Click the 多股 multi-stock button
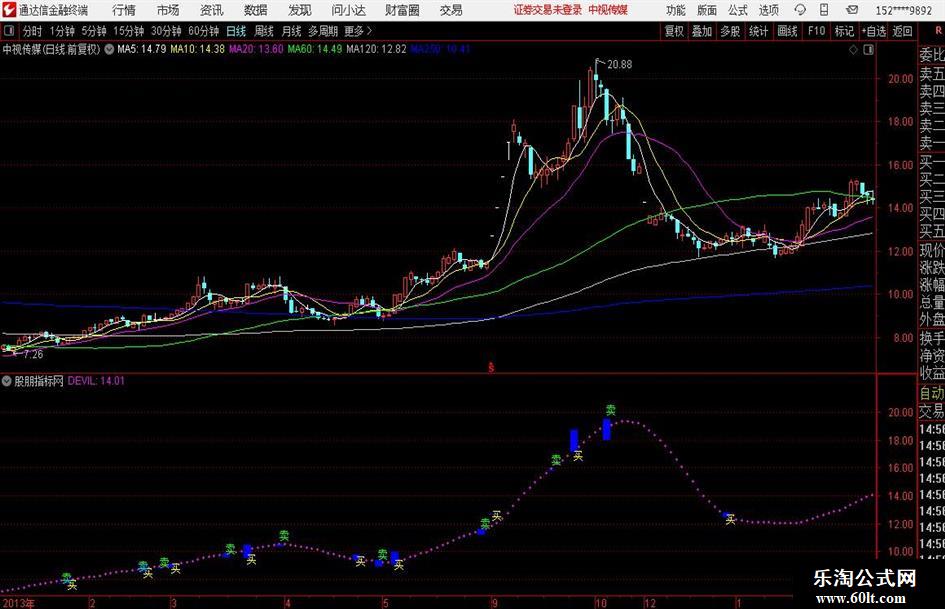945x609 pixels. pyautogui.click(x=730, y=31)
